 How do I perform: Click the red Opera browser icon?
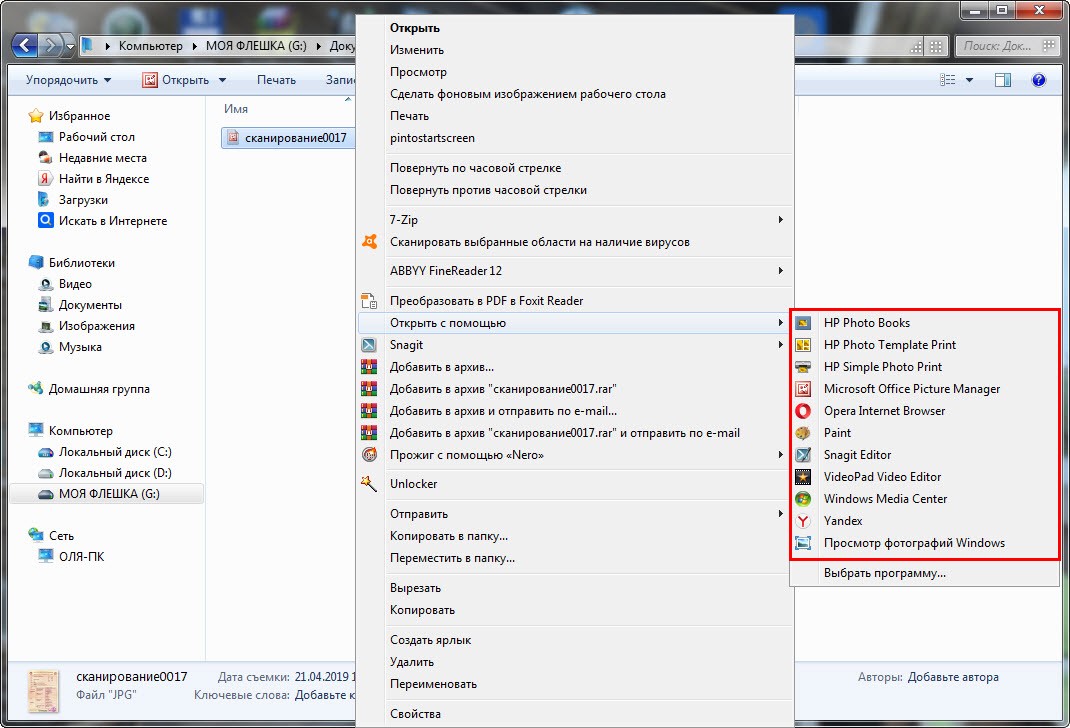coord(803,411)
